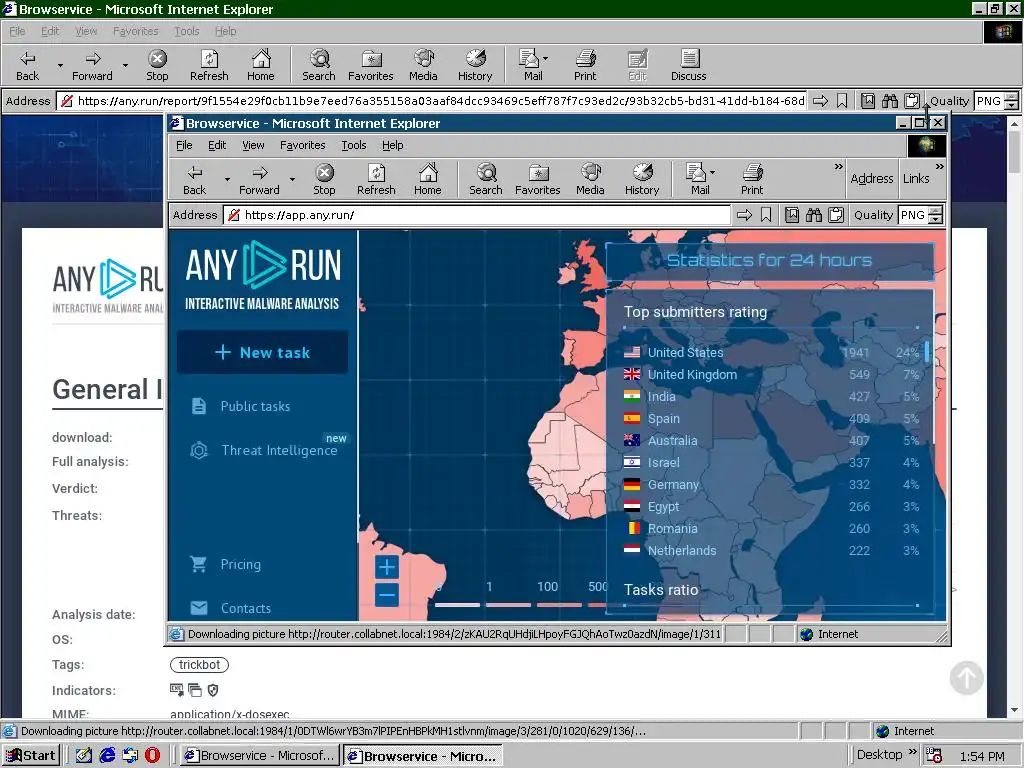Launch Opera from quick launch

coord(152,756)
